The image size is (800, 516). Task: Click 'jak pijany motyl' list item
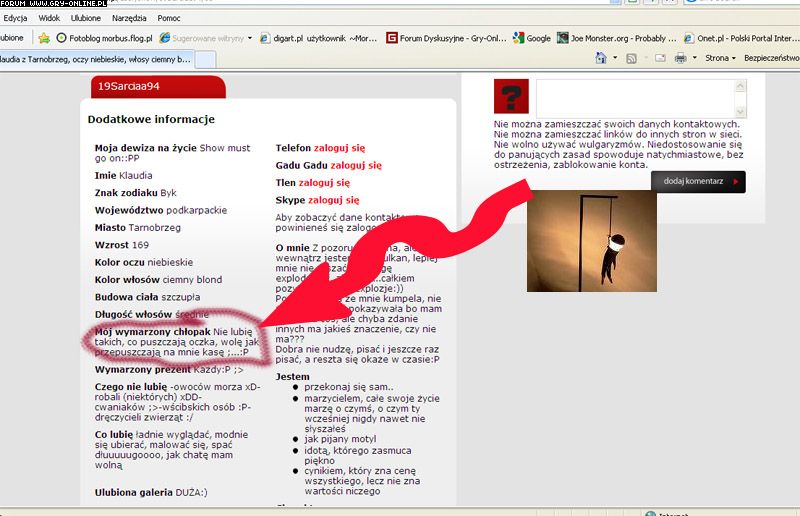pos(340,439)
